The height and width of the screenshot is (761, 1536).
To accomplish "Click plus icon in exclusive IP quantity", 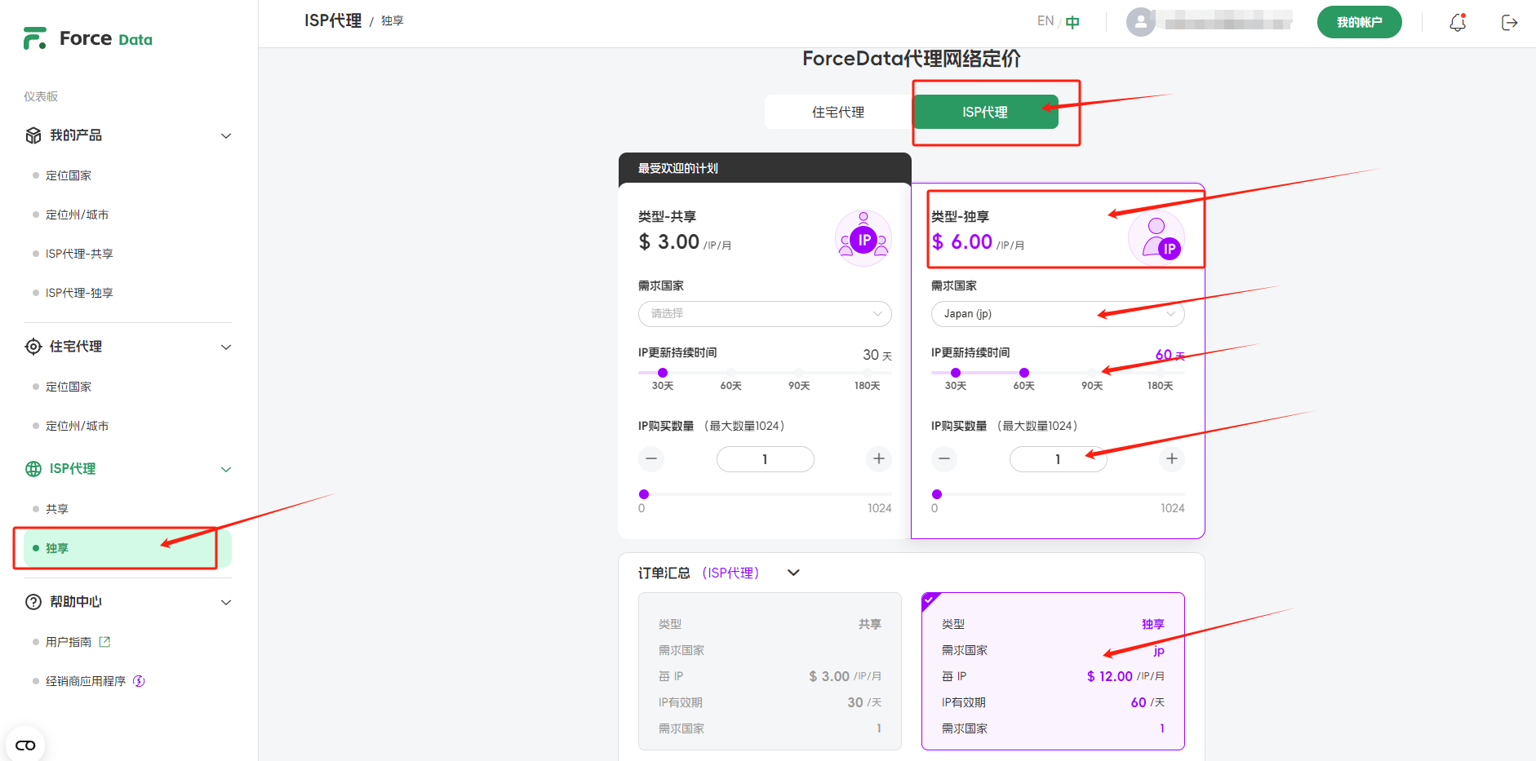I will pyautogui.click(x=1171, y=459).
